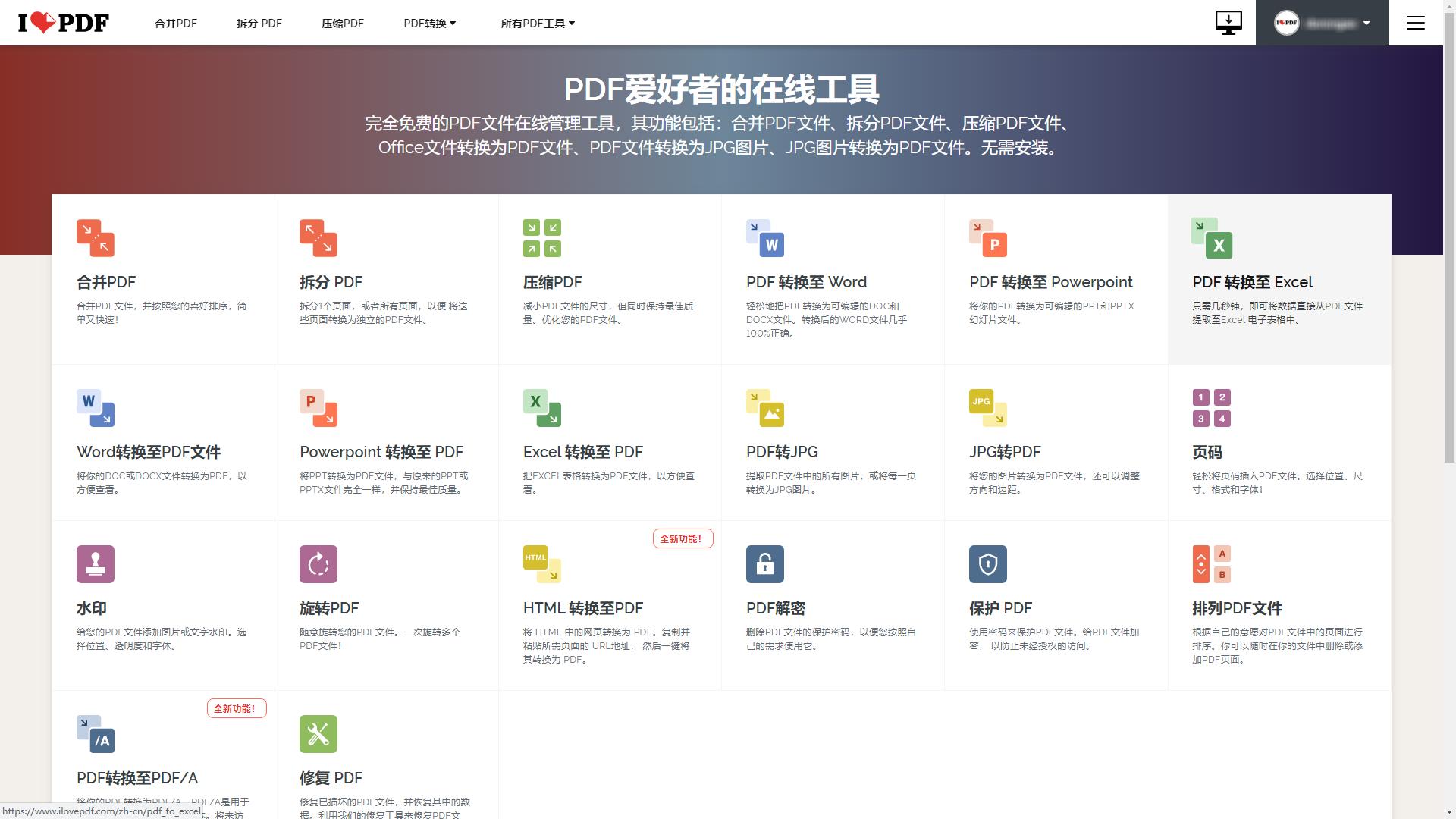Image resolution: width=1456 pixels, height=819 pixels.
Task: Expand the user account dropdown arrow
Action: tap(1366, 23)
